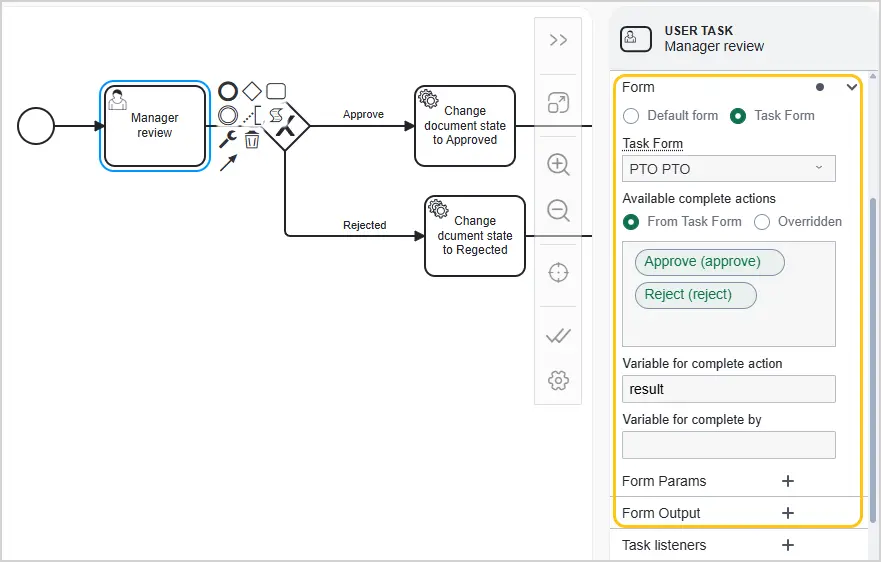
Task: Select the Change dcument state to Regected task
Action: pos(475,236)
